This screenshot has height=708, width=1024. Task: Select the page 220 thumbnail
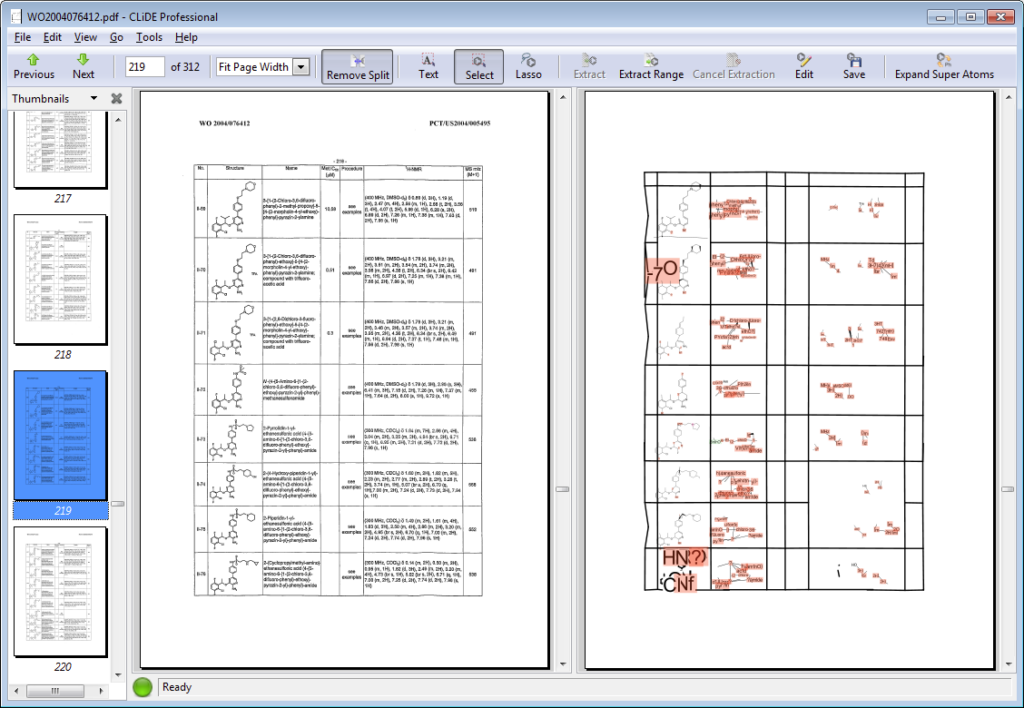(x=60, y=591)
